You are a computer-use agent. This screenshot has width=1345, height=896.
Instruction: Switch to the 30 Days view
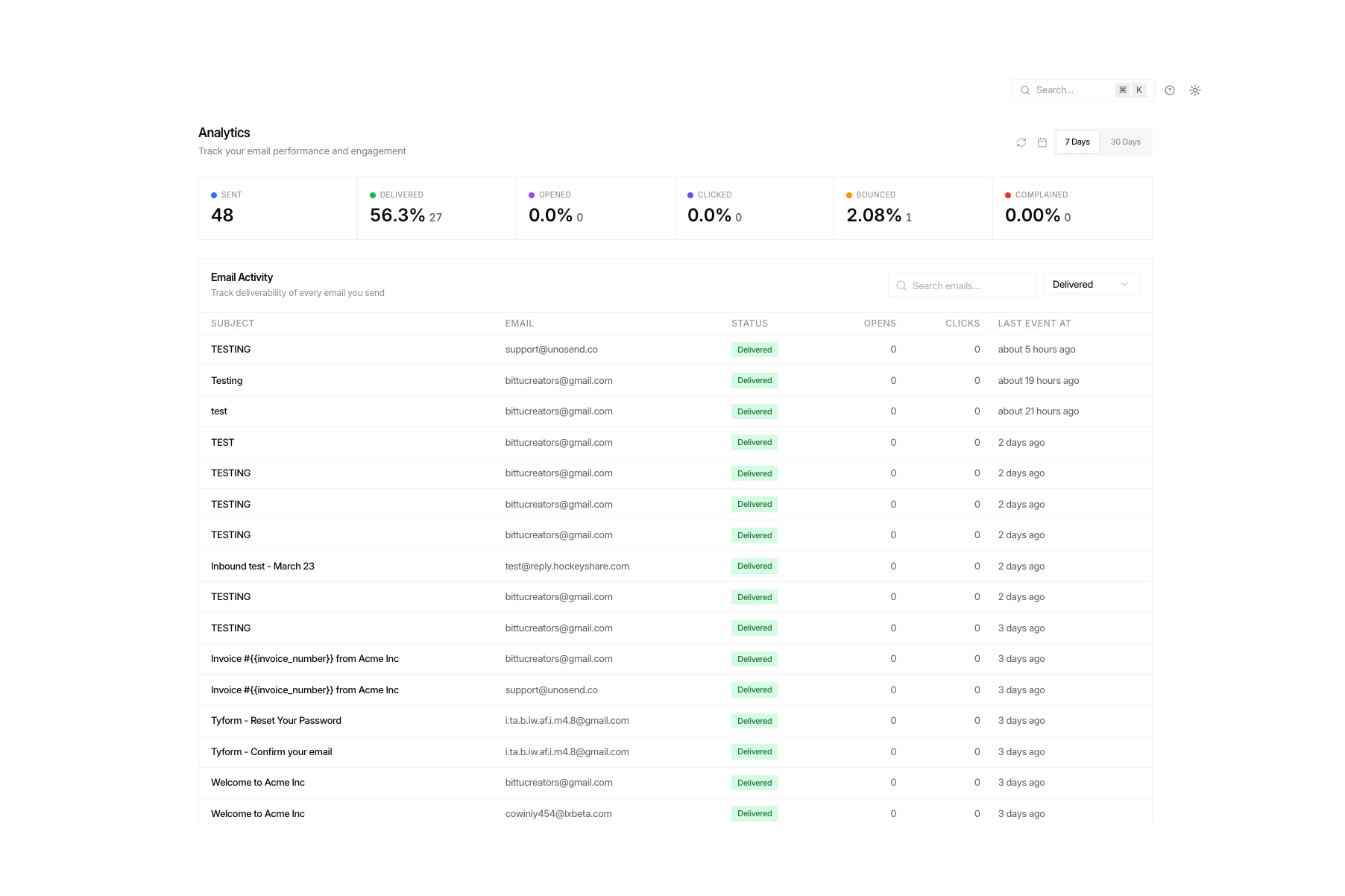(1125, 142)
